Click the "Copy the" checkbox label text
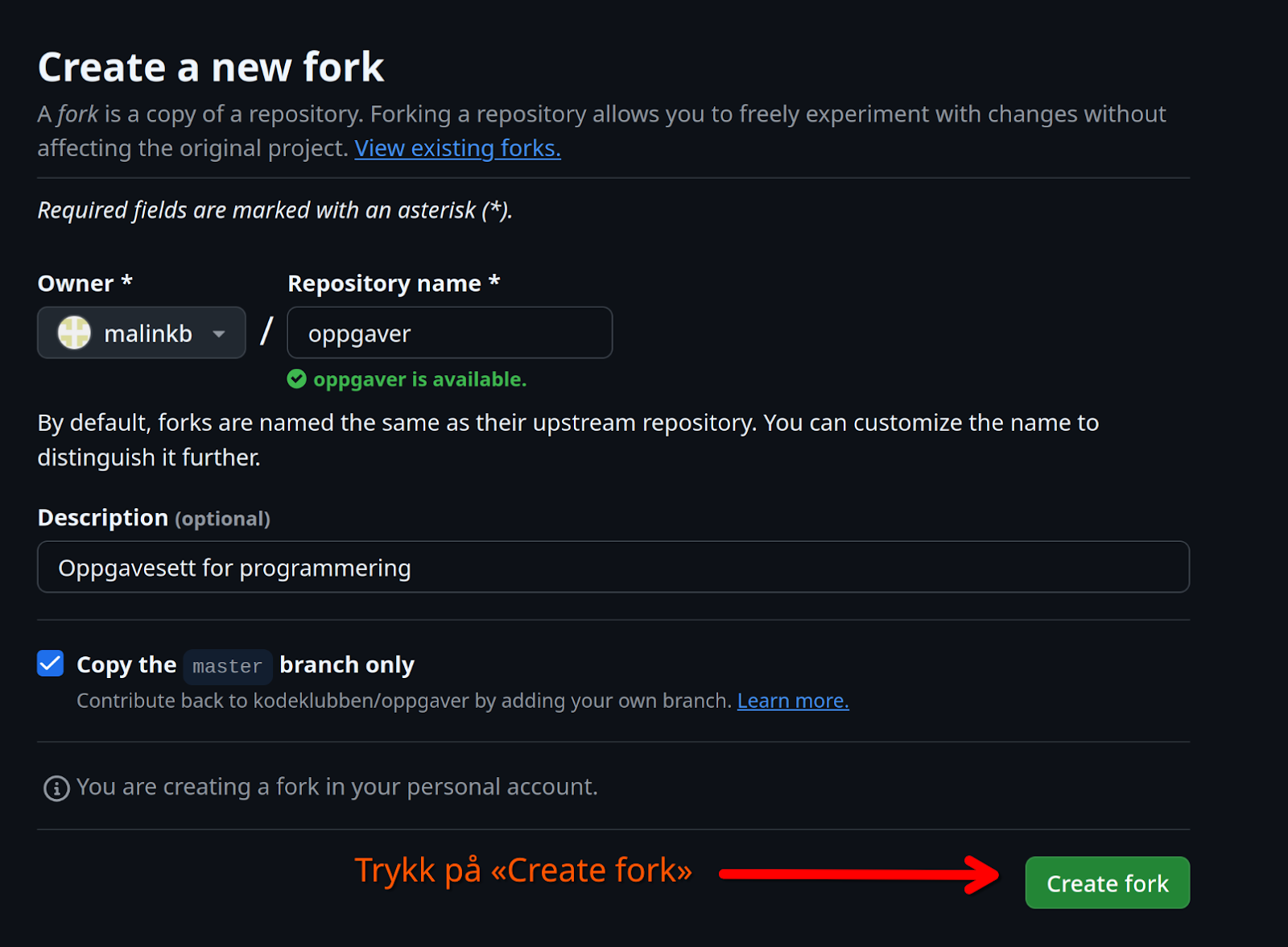Viewport: 1288px width, 947px height. point(126,665)
